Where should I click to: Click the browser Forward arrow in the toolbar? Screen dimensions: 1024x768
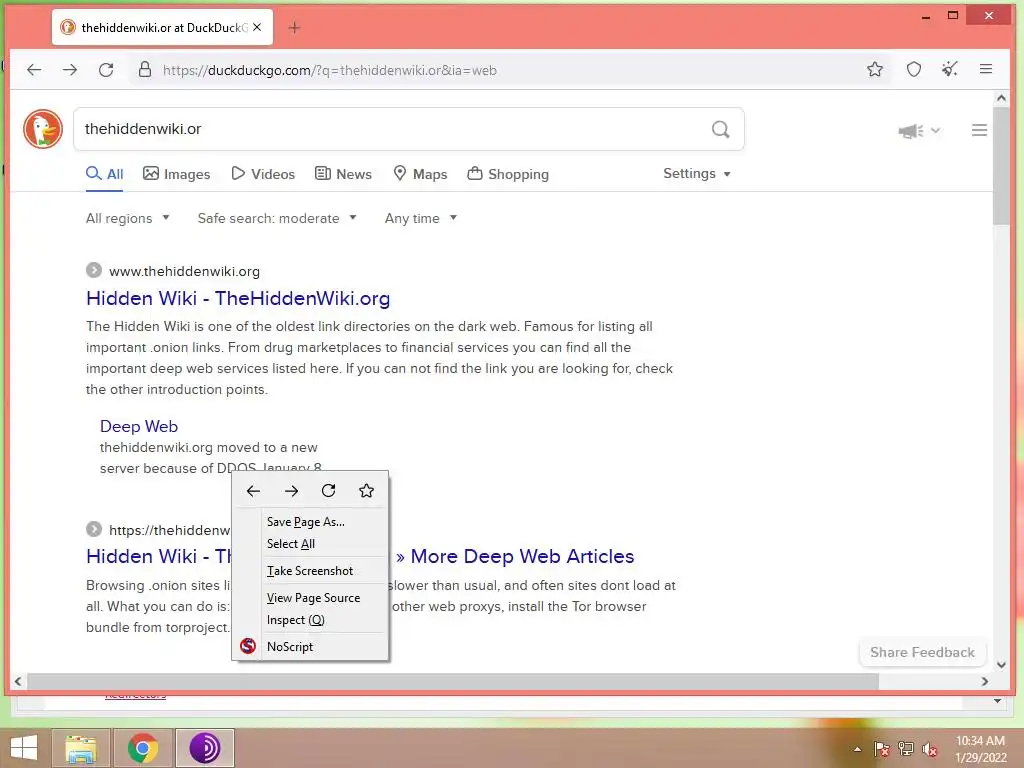[70, 69]
